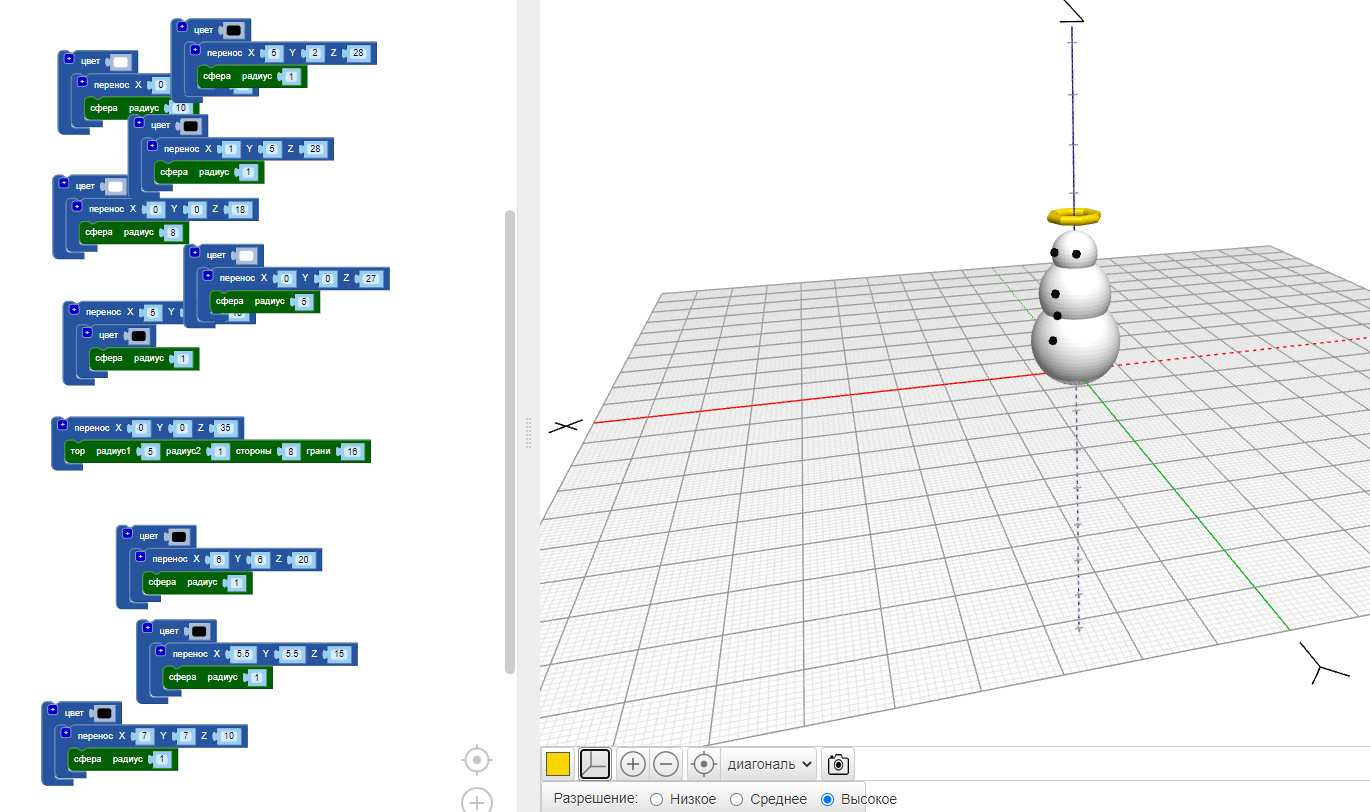The image size is (1370, 812).
Task: Click the panel divider handle
Action: click(x=528, y=432)
